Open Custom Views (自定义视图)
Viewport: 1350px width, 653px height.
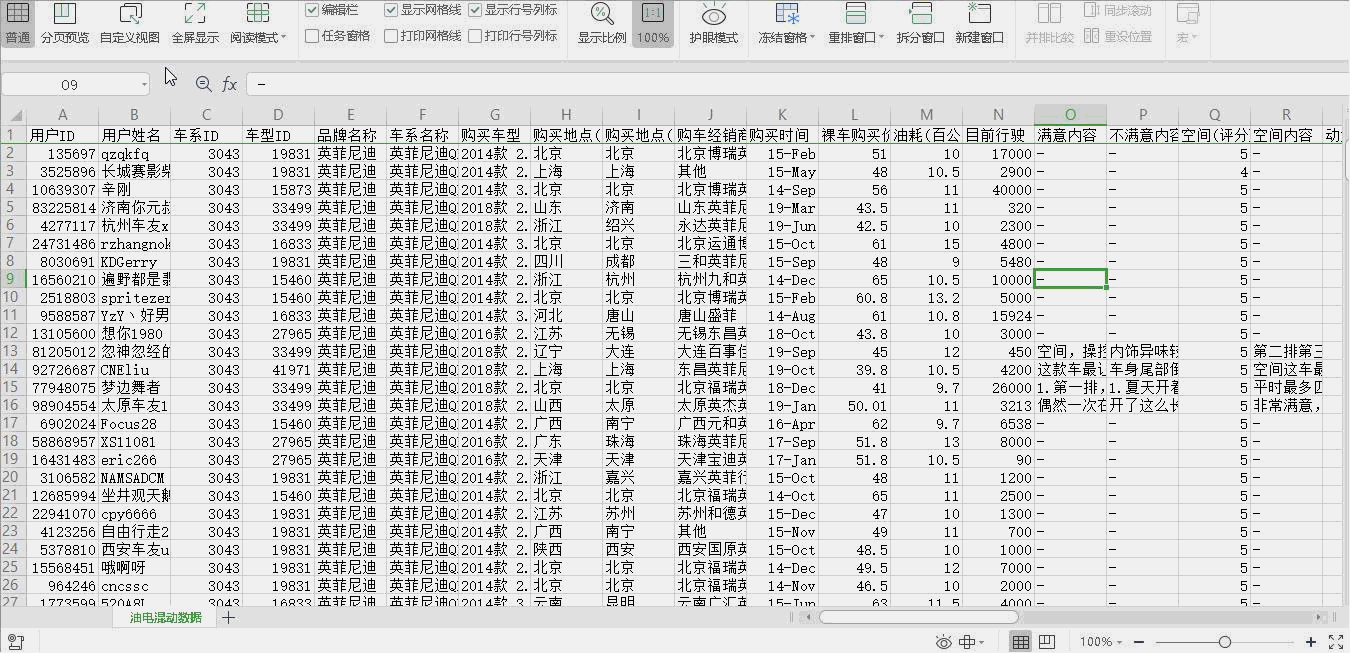(130, 23)
